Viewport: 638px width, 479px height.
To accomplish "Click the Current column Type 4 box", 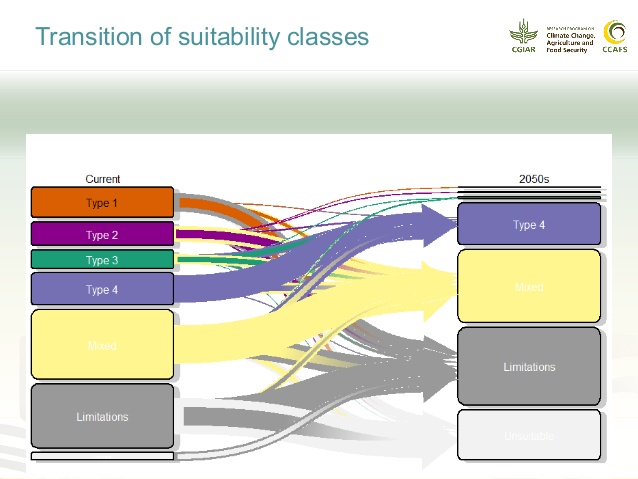I will point(103,289).
